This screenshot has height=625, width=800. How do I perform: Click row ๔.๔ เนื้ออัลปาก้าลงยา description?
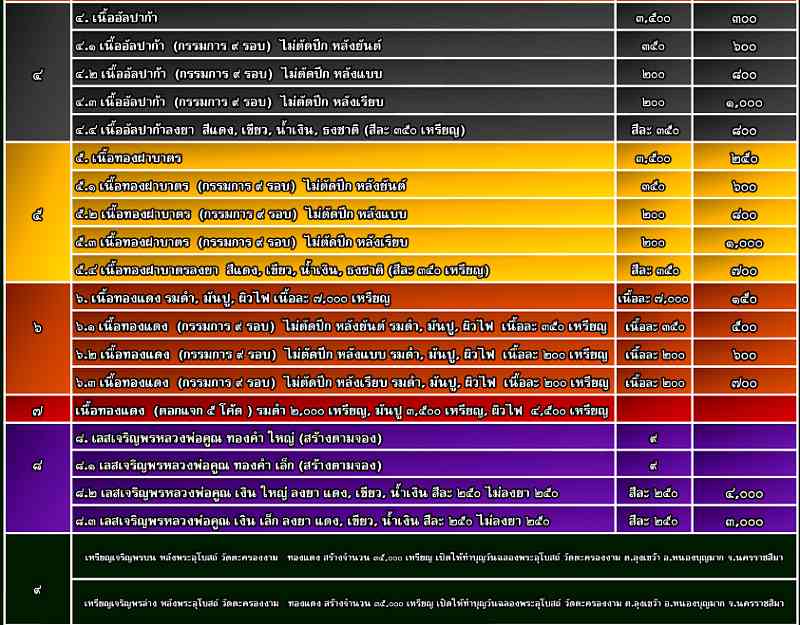click(x=255, y=129)
